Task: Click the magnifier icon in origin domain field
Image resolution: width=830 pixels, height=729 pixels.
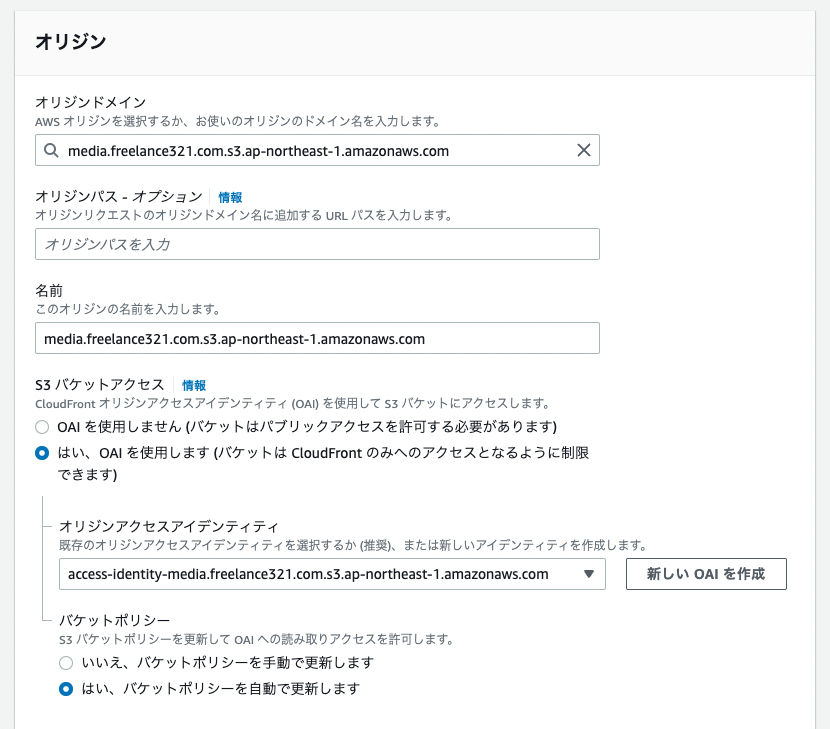Action: [51, 151]
